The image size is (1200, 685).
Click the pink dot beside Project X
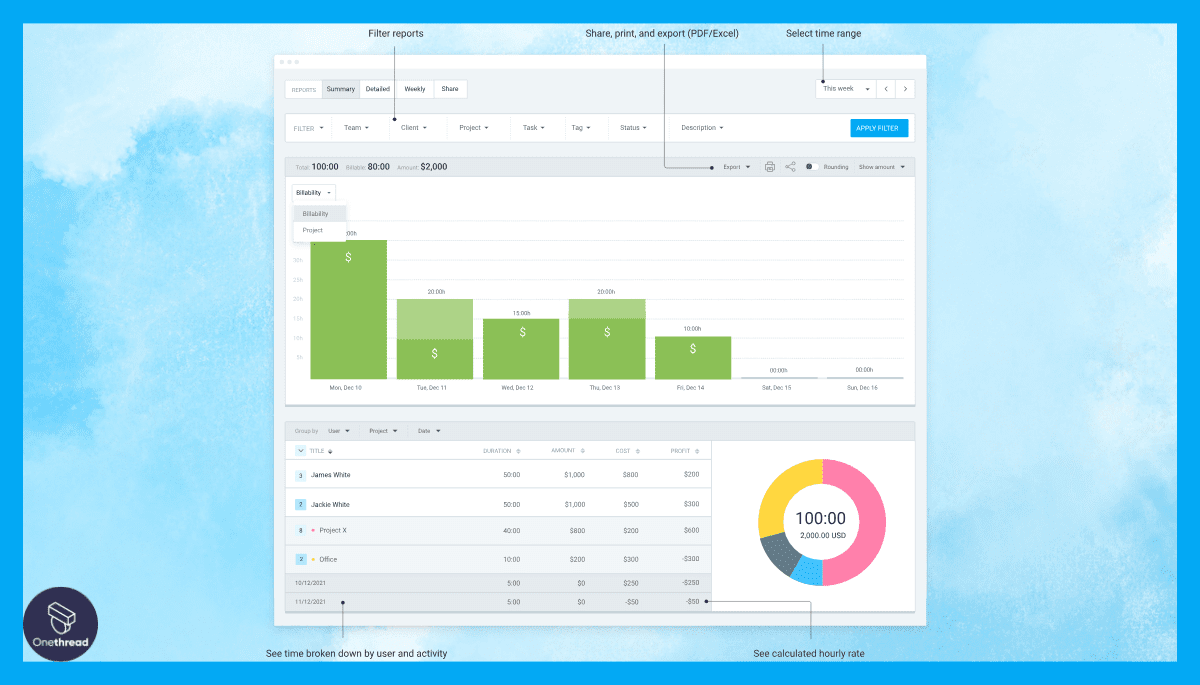311,530
